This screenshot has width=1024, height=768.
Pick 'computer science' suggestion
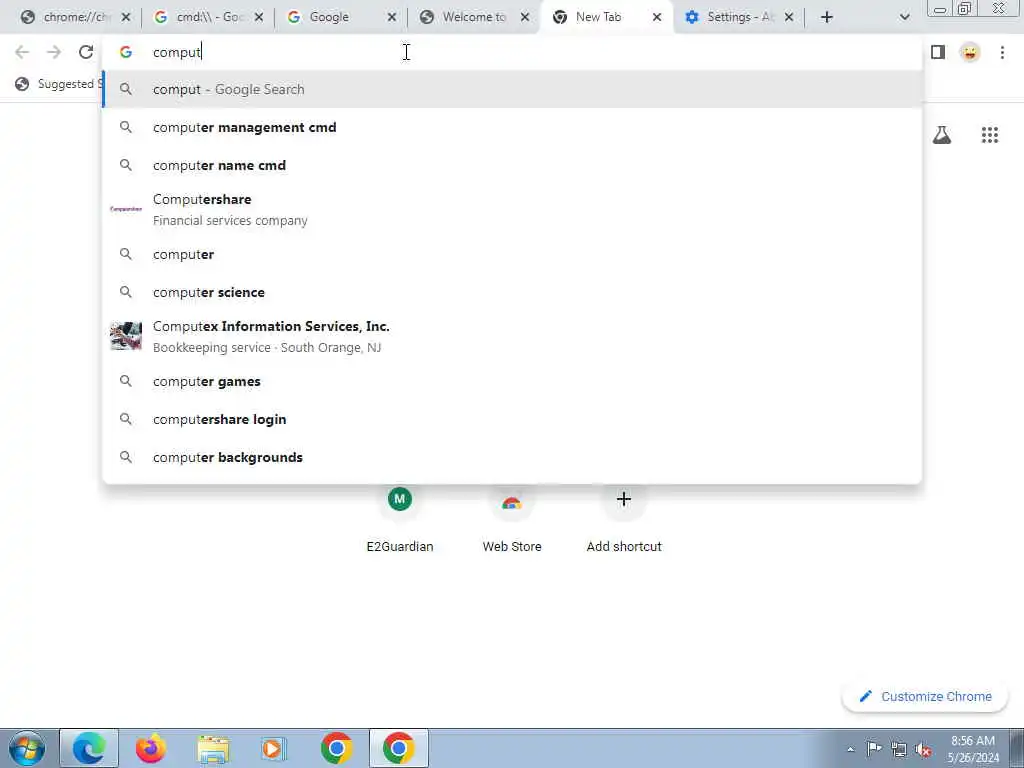[x=512, y=292]
